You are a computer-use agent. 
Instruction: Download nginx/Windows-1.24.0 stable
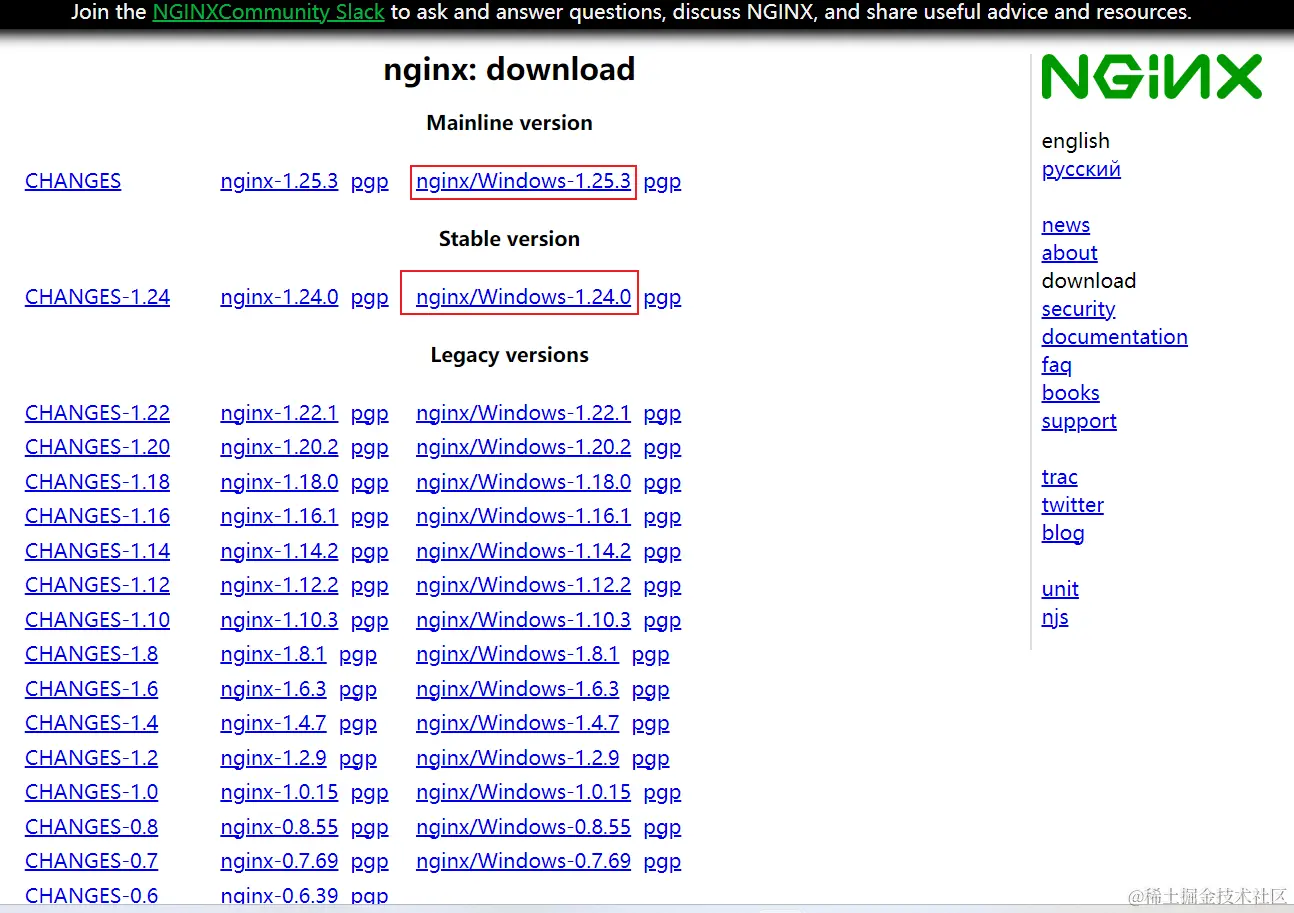coord(523,297)
